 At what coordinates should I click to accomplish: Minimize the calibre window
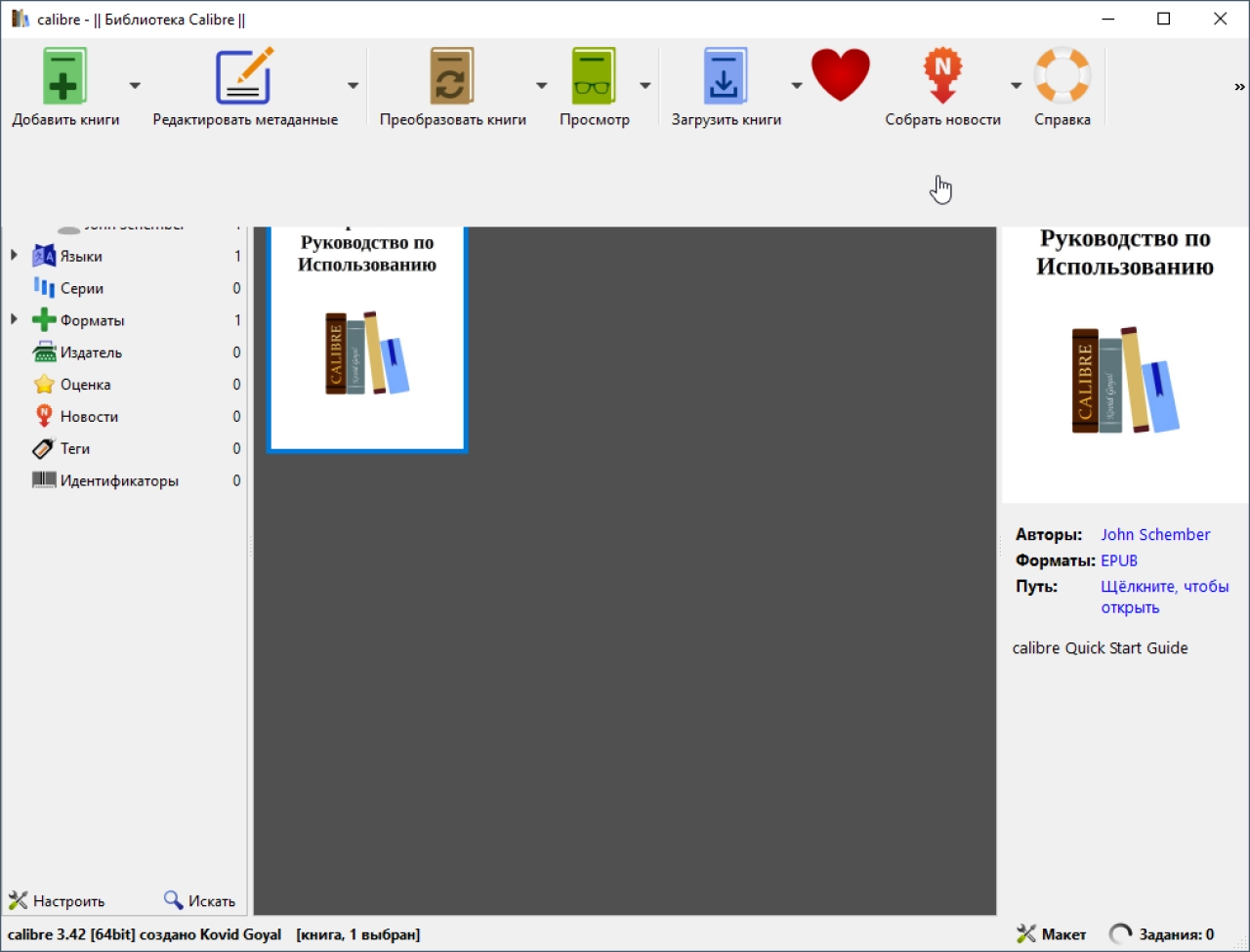coord(1107,19)
